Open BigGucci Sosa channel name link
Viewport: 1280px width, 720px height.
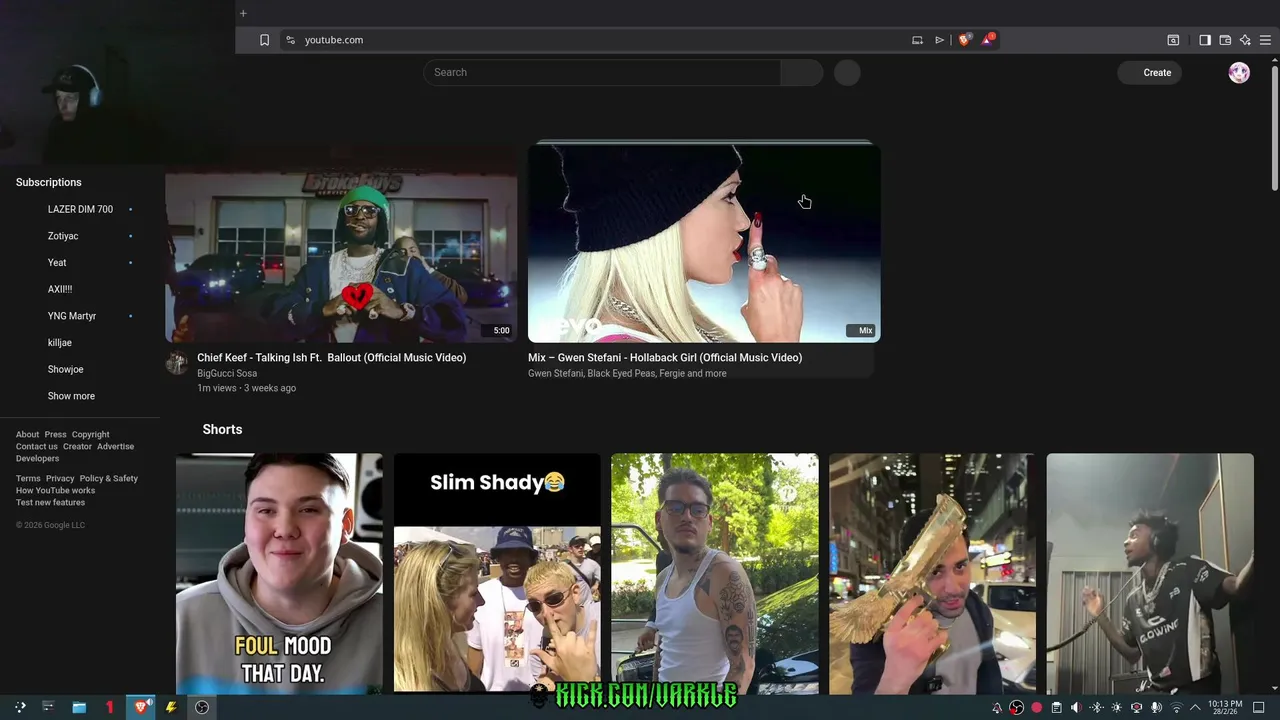click(x=227, y=373)
